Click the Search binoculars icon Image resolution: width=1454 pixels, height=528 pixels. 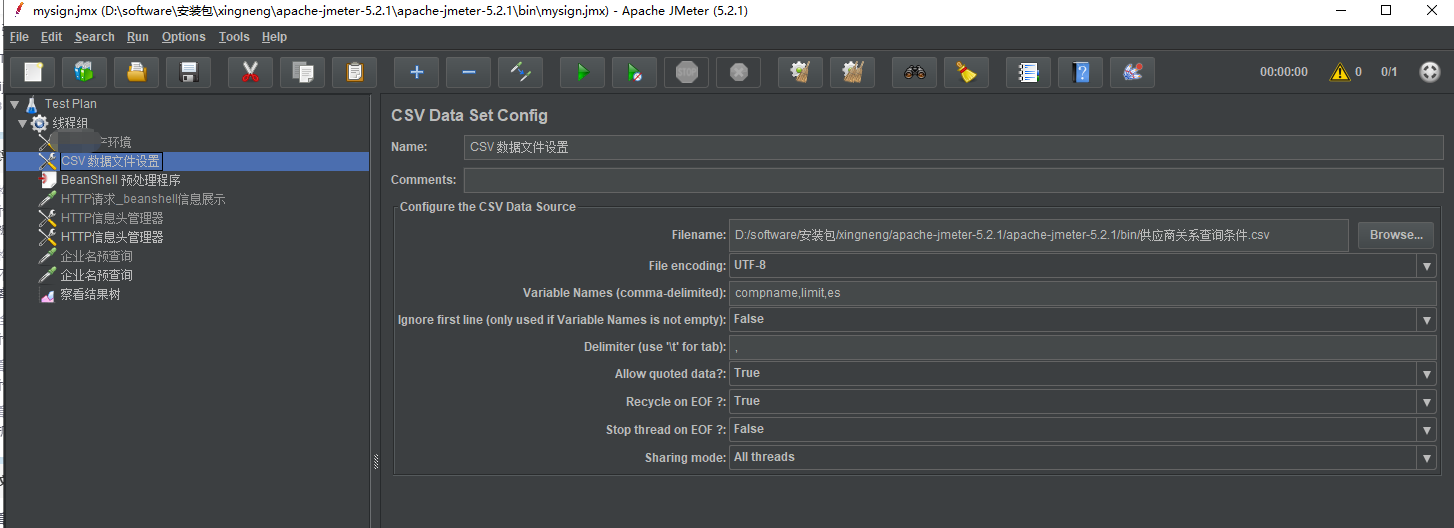(914, 72)
